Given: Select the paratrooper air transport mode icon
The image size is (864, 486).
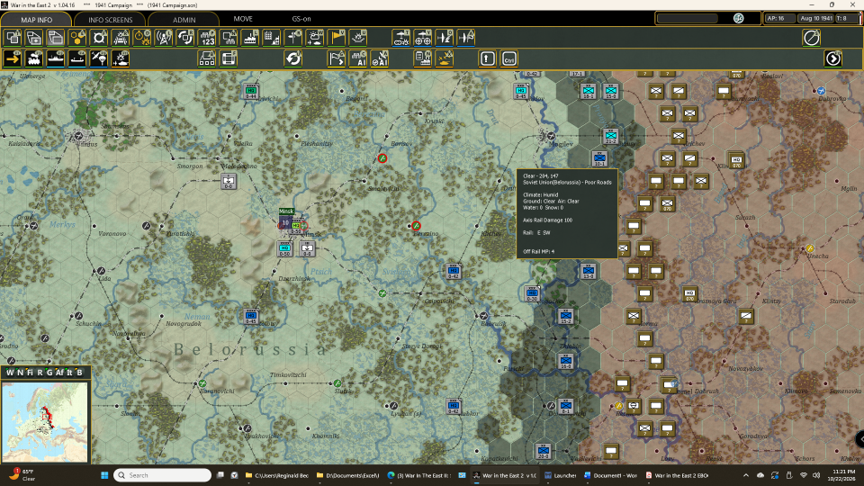Looking at the screenshot, I should (99, 58).
